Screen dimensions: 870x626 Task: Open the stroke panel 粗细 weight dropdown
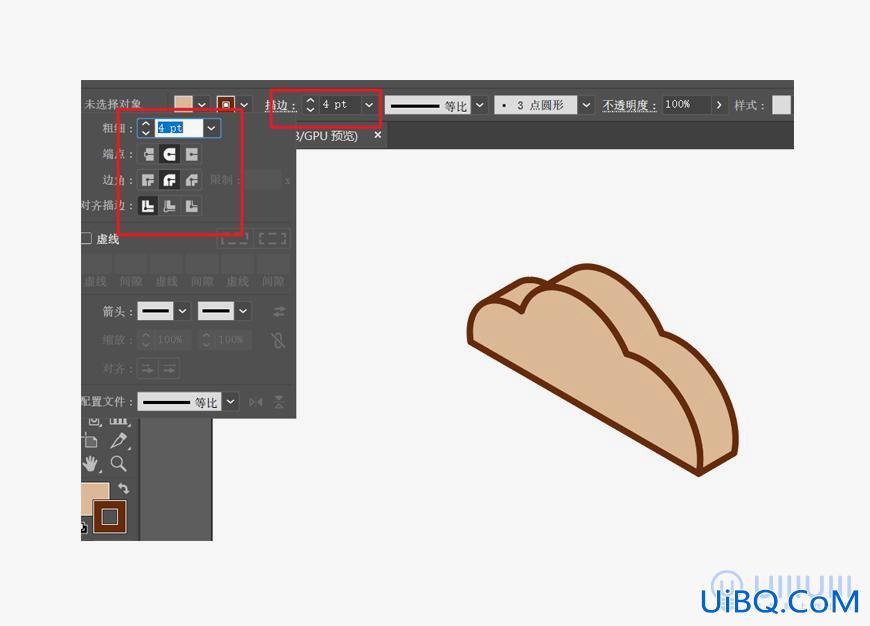tap(211, 128)
